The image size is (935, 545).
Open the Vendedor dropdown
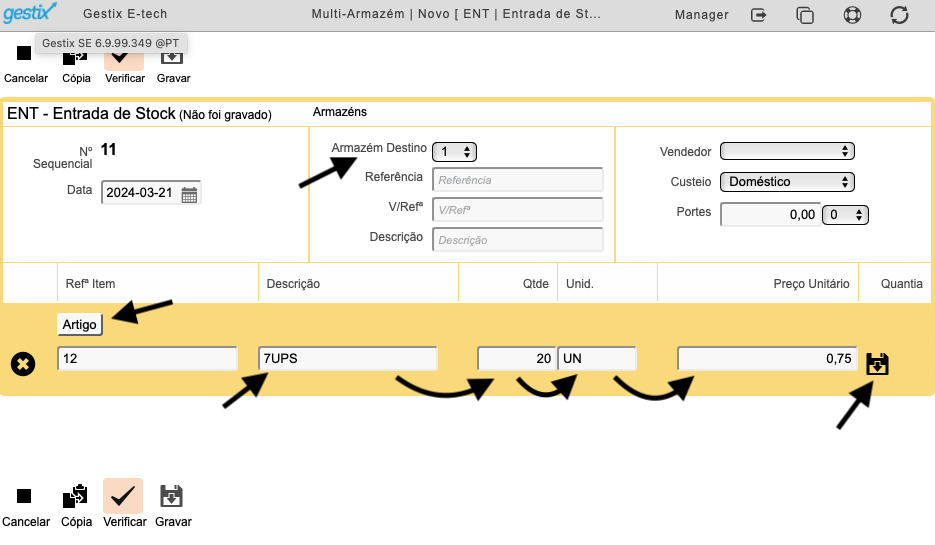pos(787,151)
